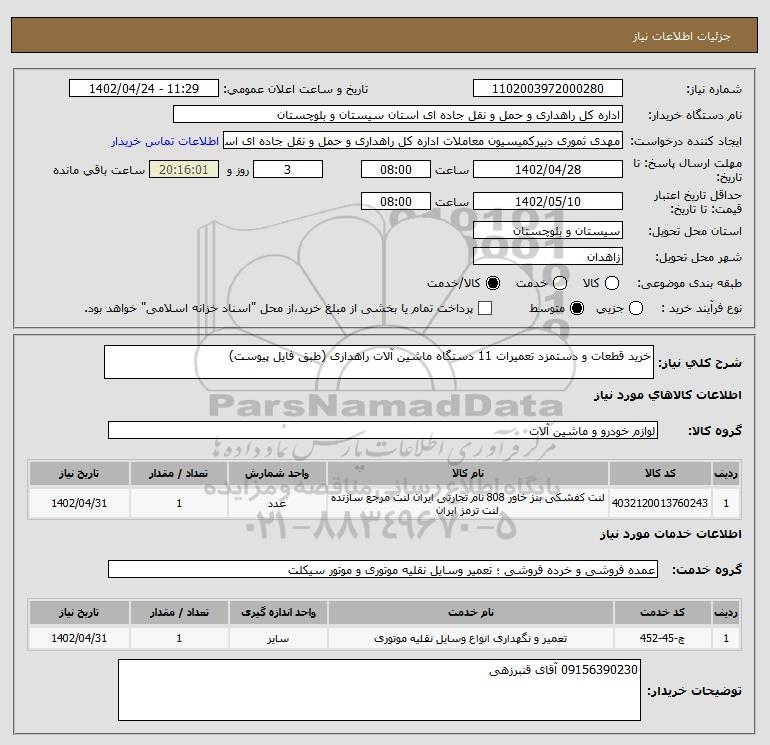Click the نام خدمت column header
Screen dimensions: 770x745
[470, 612]
